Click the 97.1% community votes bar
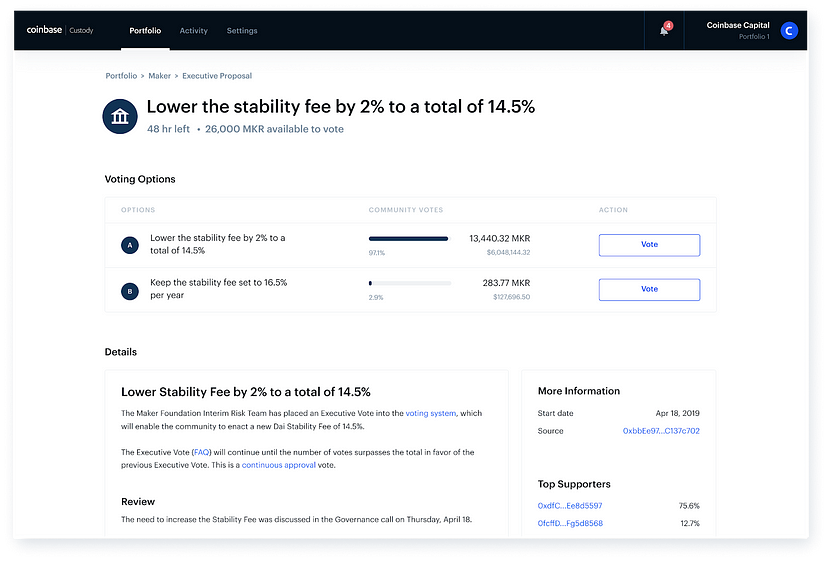Screen dimensions: 828x561 point(408,239)
